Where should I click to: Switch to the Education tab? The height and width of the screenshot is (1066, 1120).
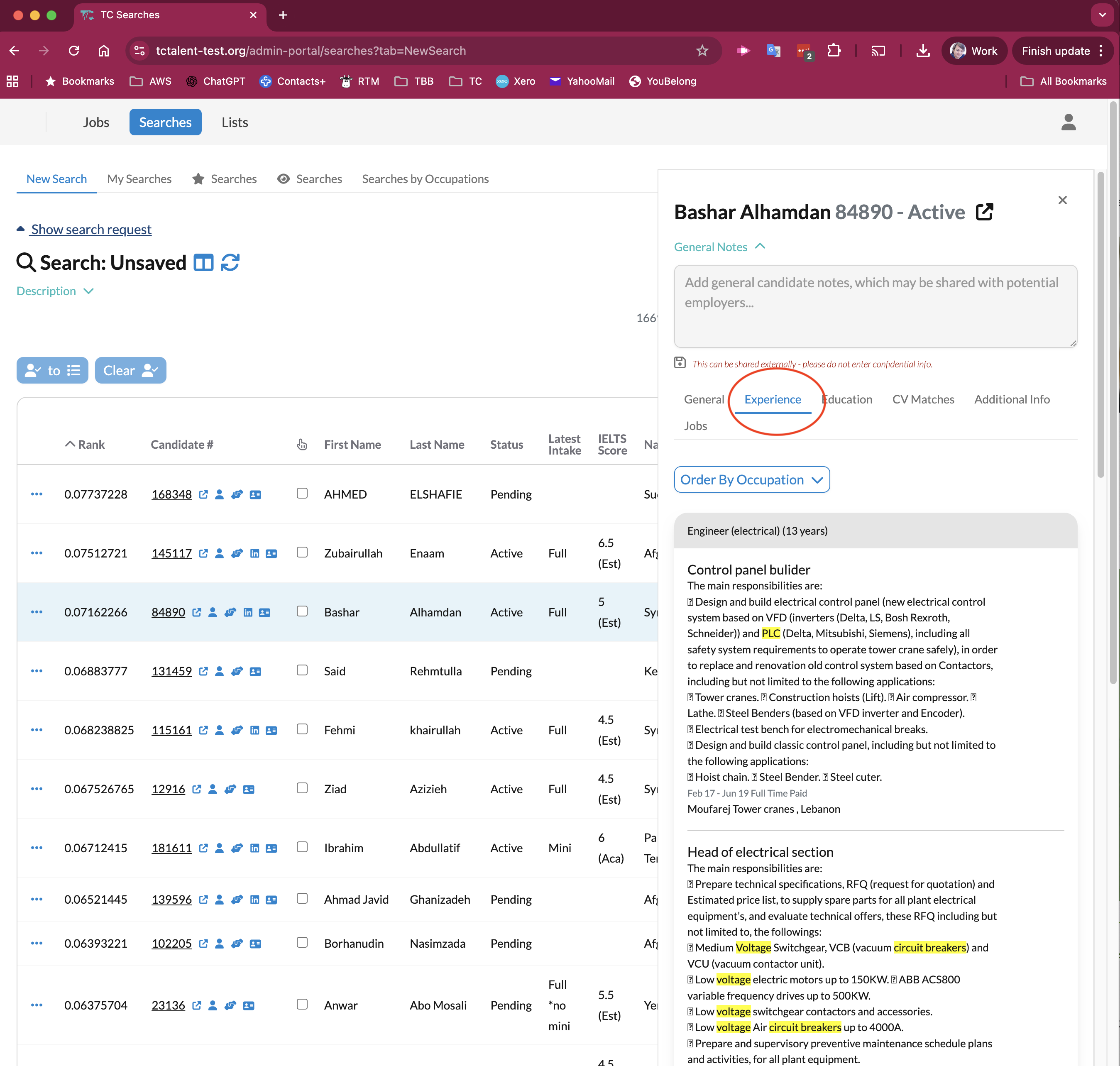pos(847,399)
